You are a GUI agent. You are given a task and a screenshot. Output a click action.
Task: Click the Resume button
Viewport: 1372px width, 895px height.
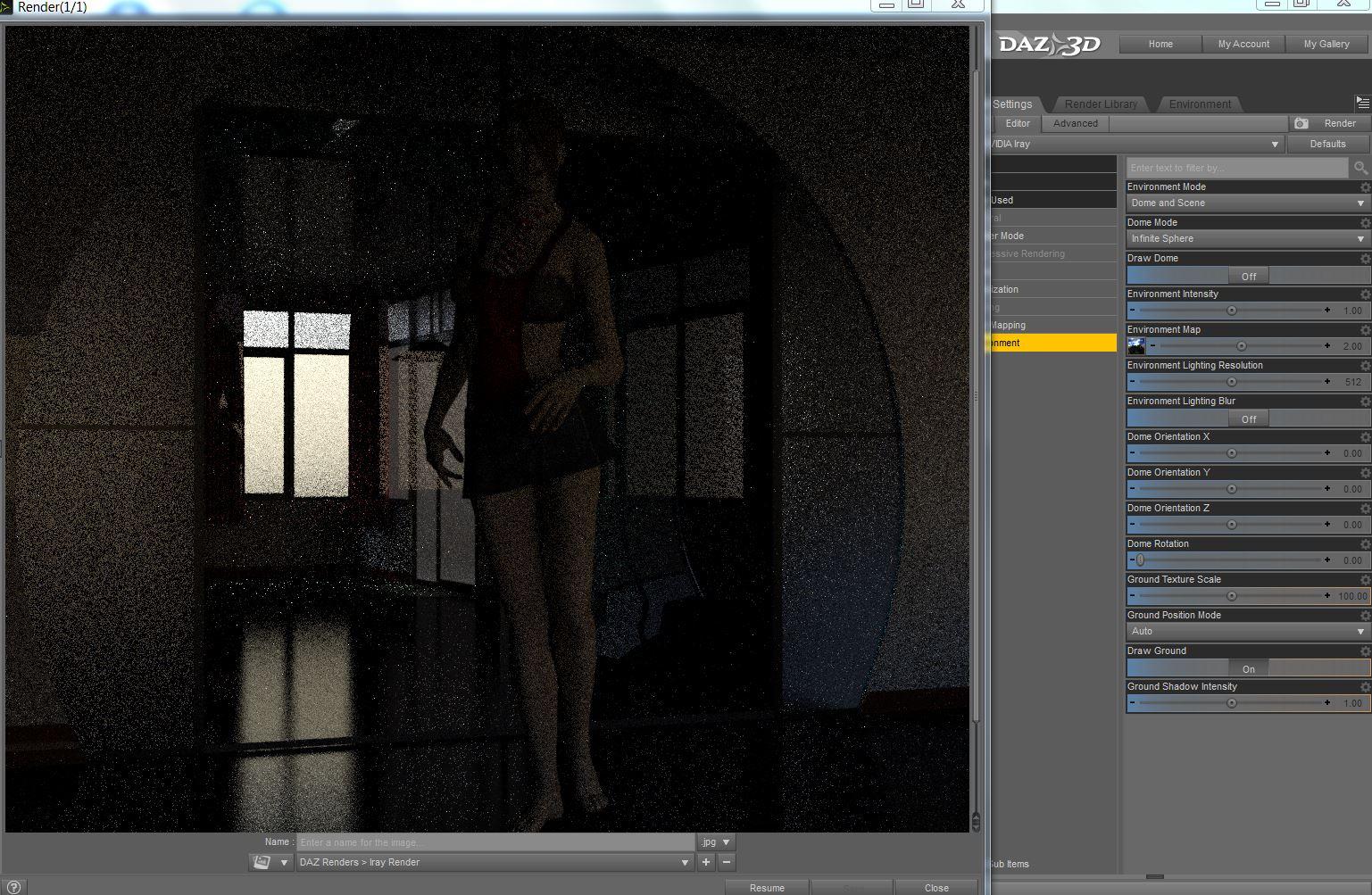pos(767,888)
